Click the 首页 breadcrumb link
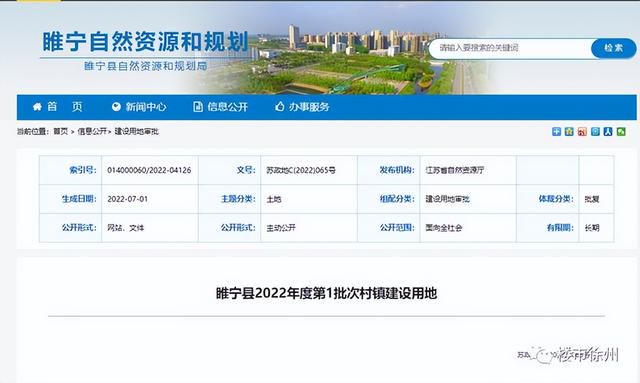This screenshot has height=383, width=640. [61, 131]
